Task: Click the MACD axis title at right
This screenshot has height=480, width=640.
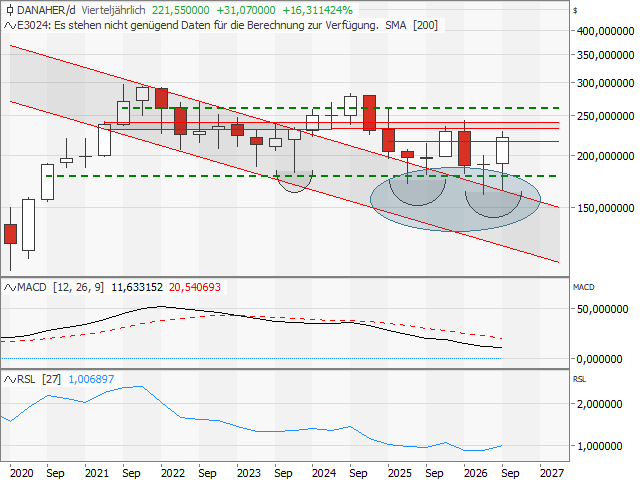Action: click(x=584, y=287)
